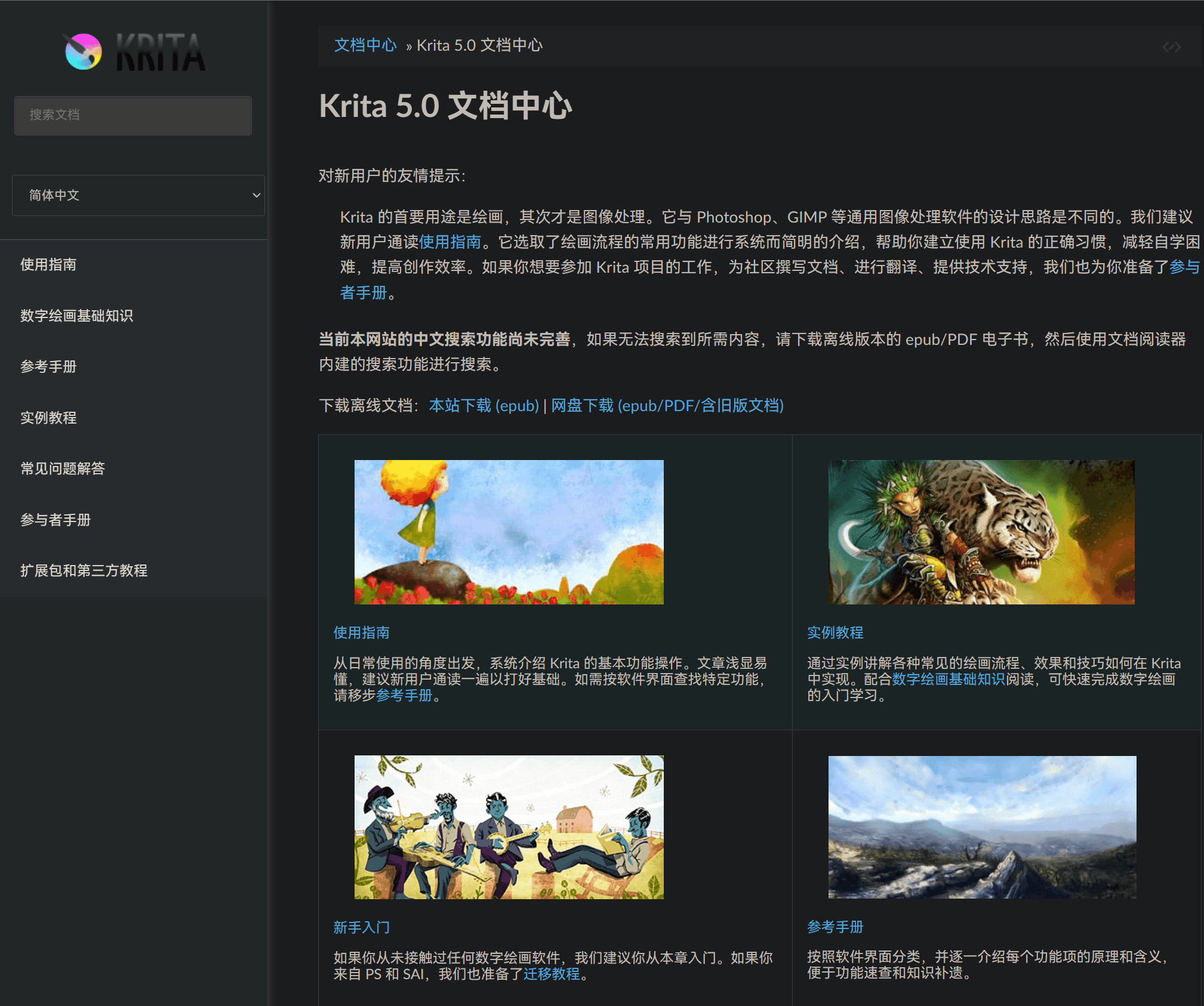
Task: Click the source code '</>' icon top right
Action: coord(1172,46)
